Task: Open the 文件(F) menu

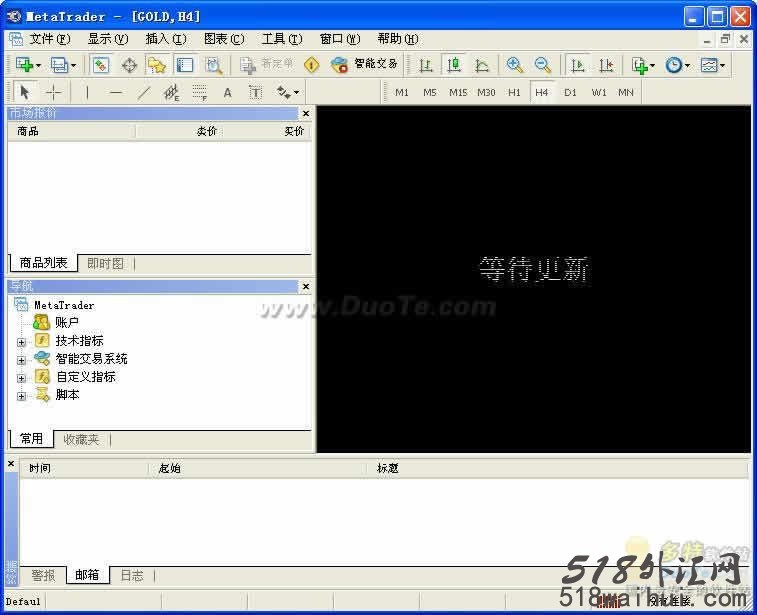Action: (50, 39)
